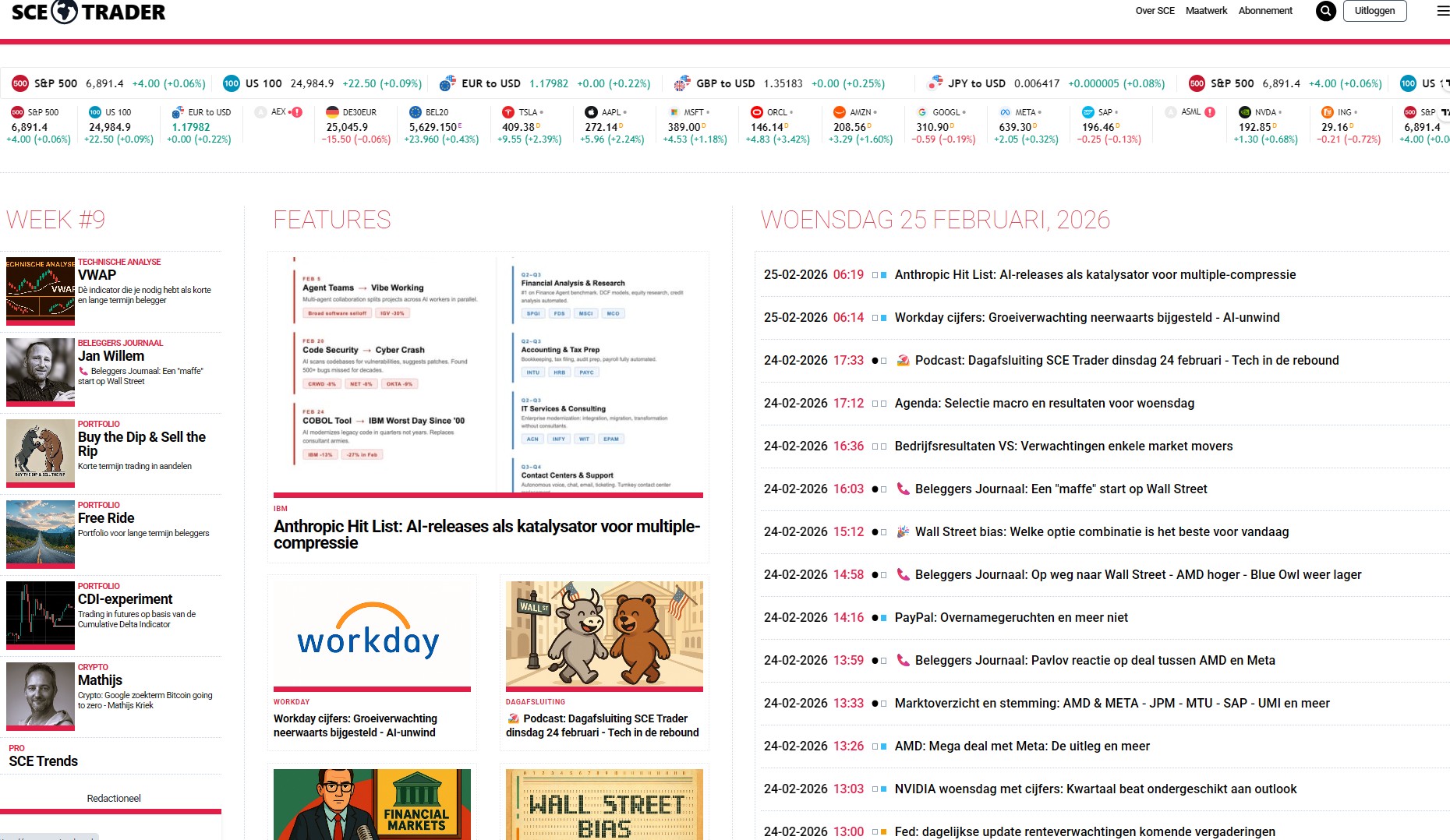The width and height of the screenshot is (1450, 840).
Task: Switch to the Redactioneel tab
Action: tap(114, 799)
